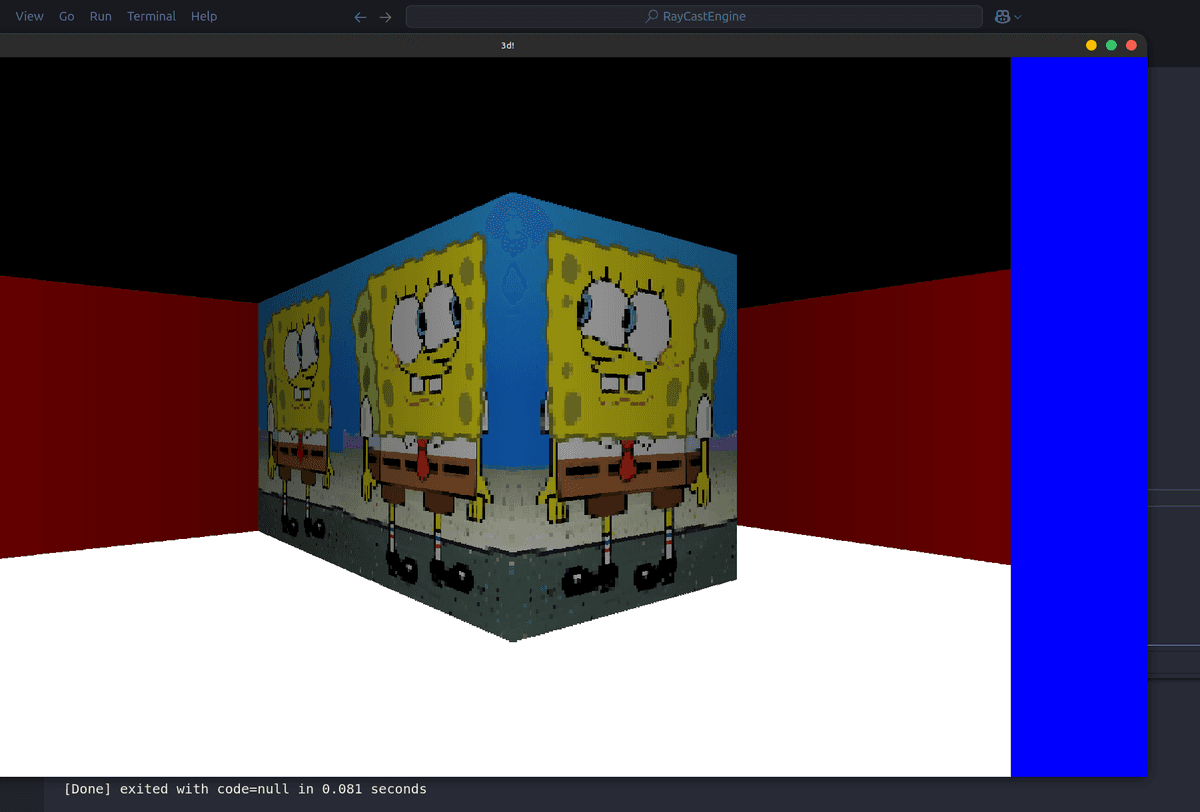Click the yellow minimize dot on 3d! window
1200x812 pixels.
coord(1089,45)
